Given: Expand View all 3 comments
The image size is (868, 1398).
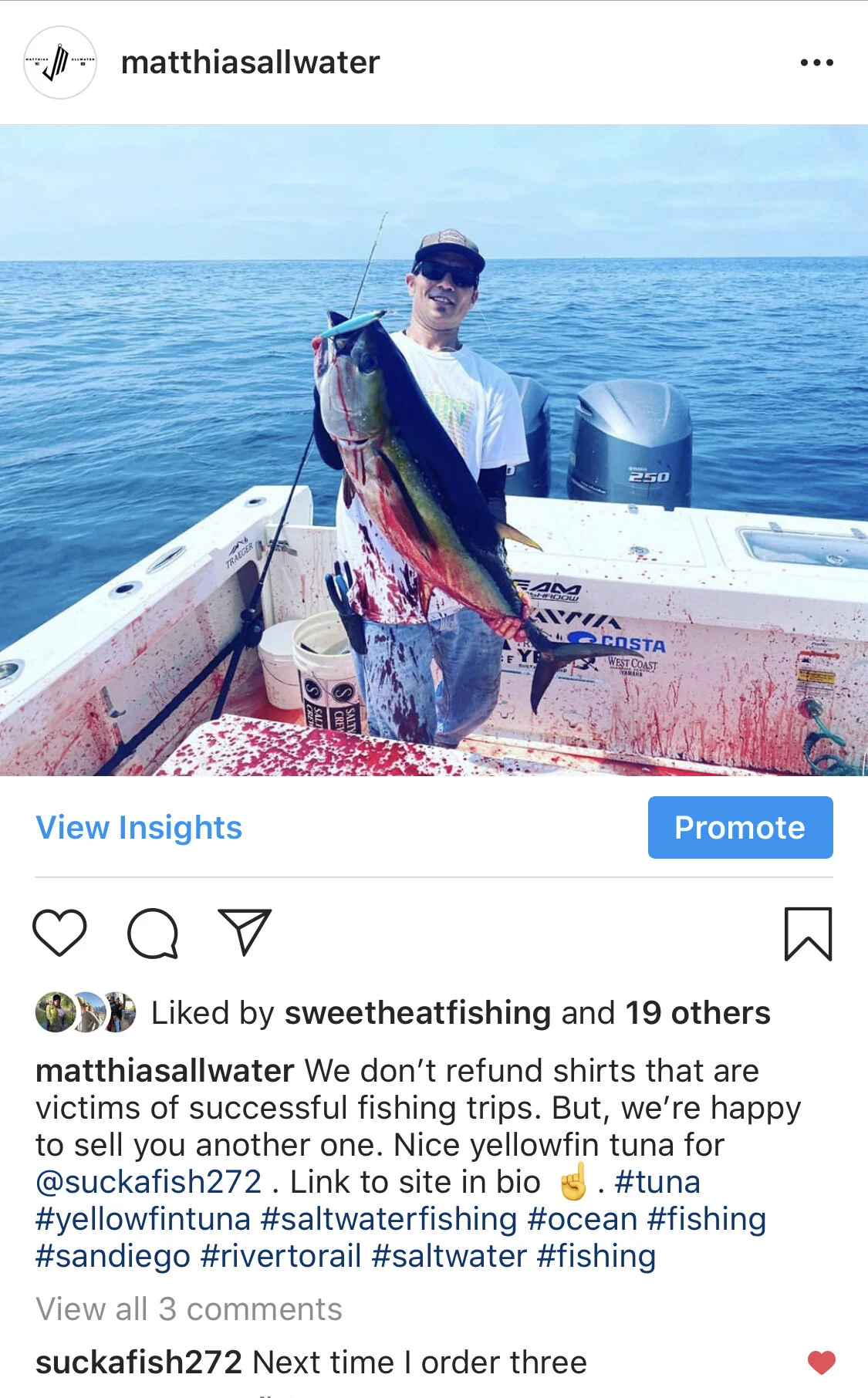Looking at the screenshot, I should (189, 1309).
